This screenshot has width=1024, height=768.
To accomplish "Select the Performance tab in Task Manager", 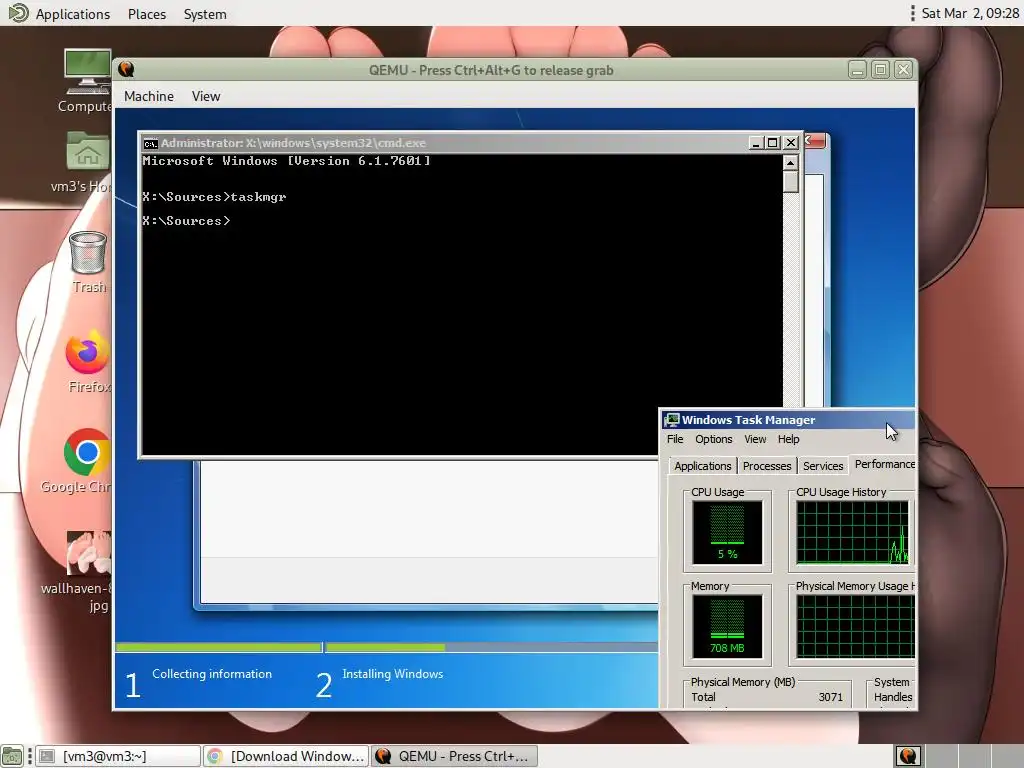I will click(883, 464).
